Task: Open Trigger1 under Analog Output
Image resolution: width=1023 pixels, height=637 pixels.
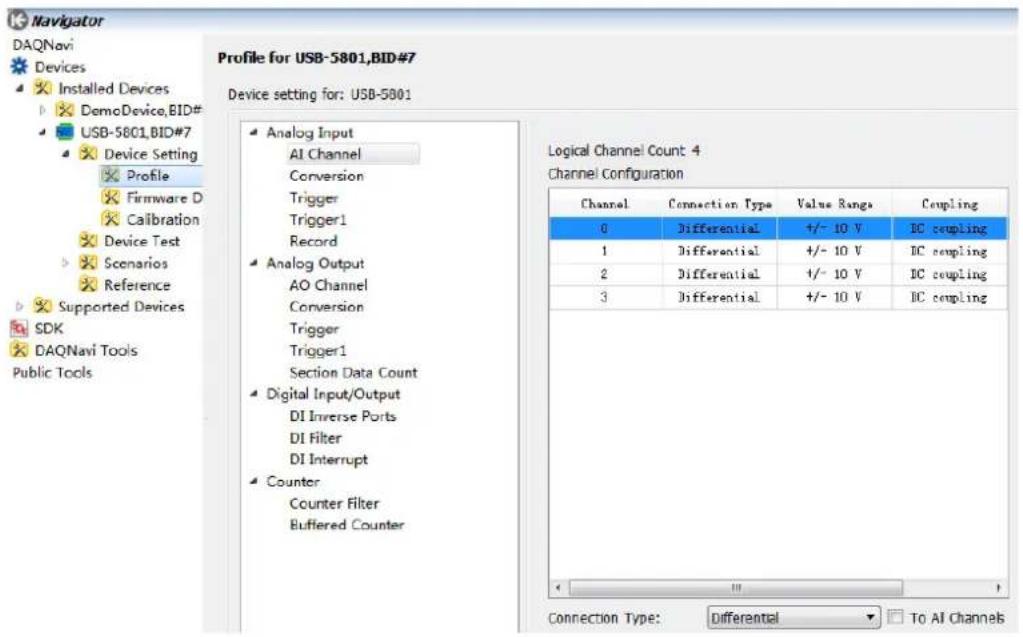Action: coord(318,350)
